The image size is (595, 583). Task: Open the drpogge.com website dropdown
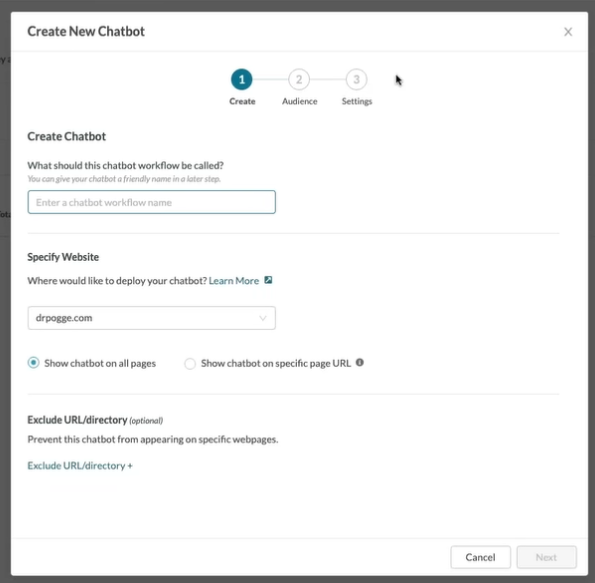point(151,318)
